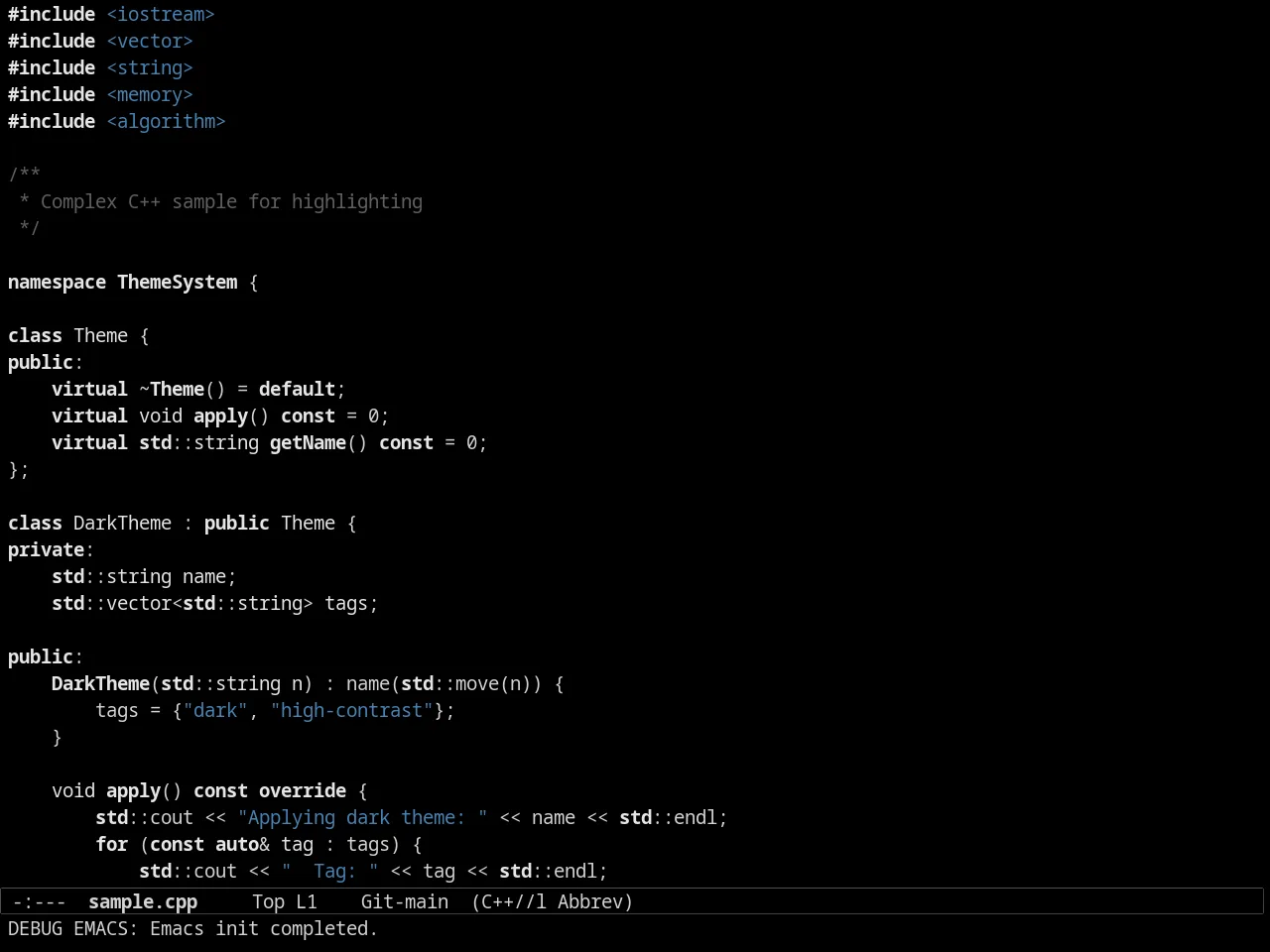Place cursor on <algorithm> include
1270x952 pixels.
click(166, 121)
